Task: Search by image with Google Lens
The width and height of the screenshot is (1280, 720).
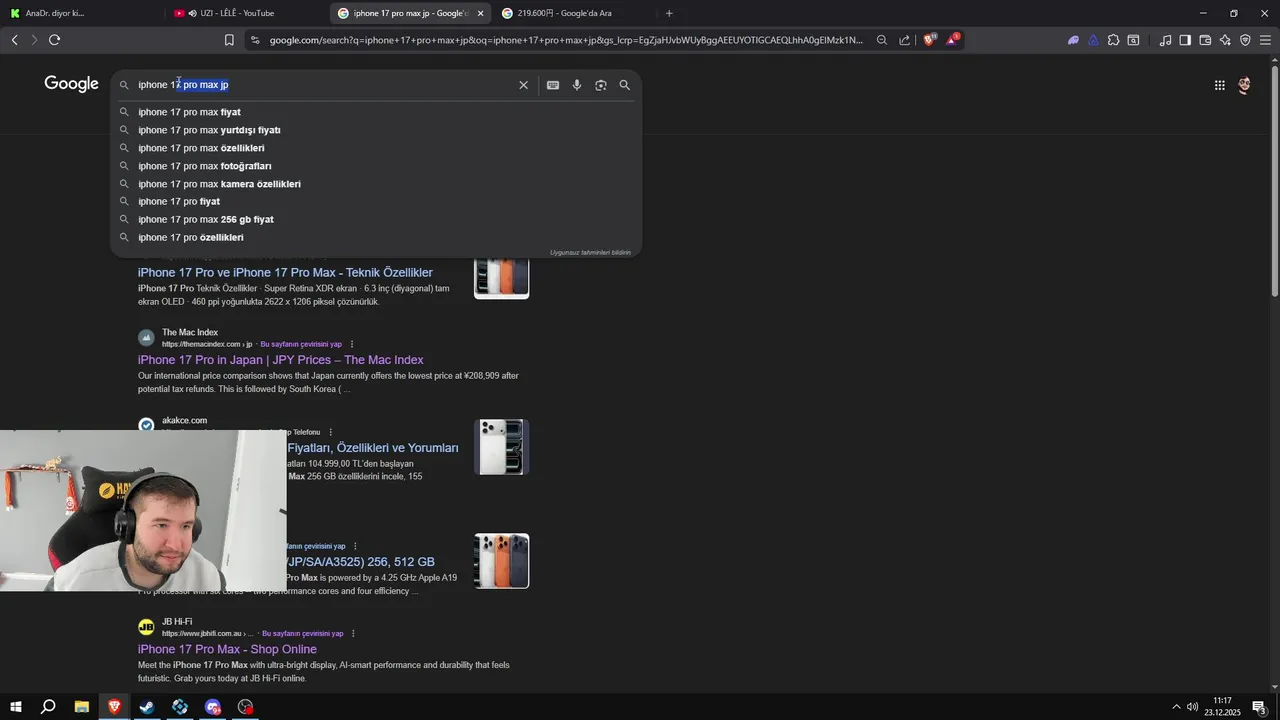Action: [601, 85]
